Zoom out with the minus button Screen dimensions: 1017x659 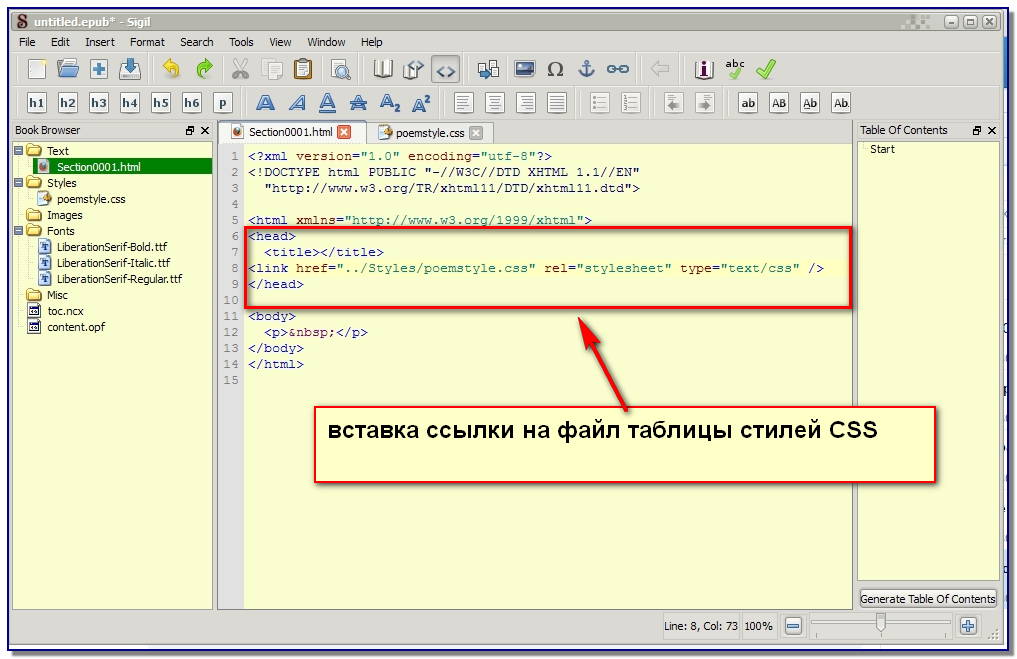tap(793, 626)
